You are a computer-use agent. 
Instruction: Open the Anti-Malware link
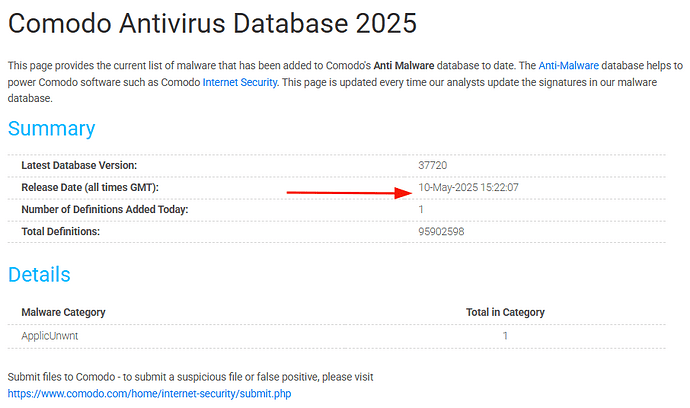pos(568,66)
